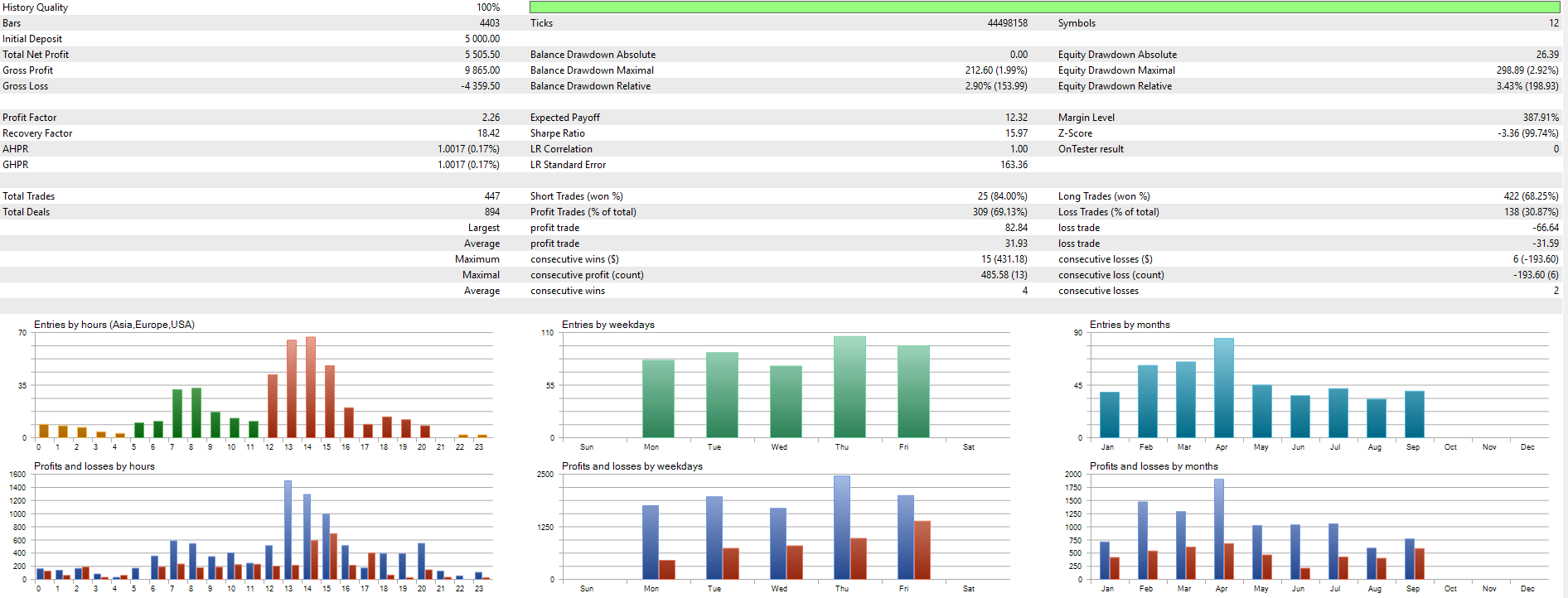Click the Total Trades value 447

pyautogui.click(x=491, y=196)
